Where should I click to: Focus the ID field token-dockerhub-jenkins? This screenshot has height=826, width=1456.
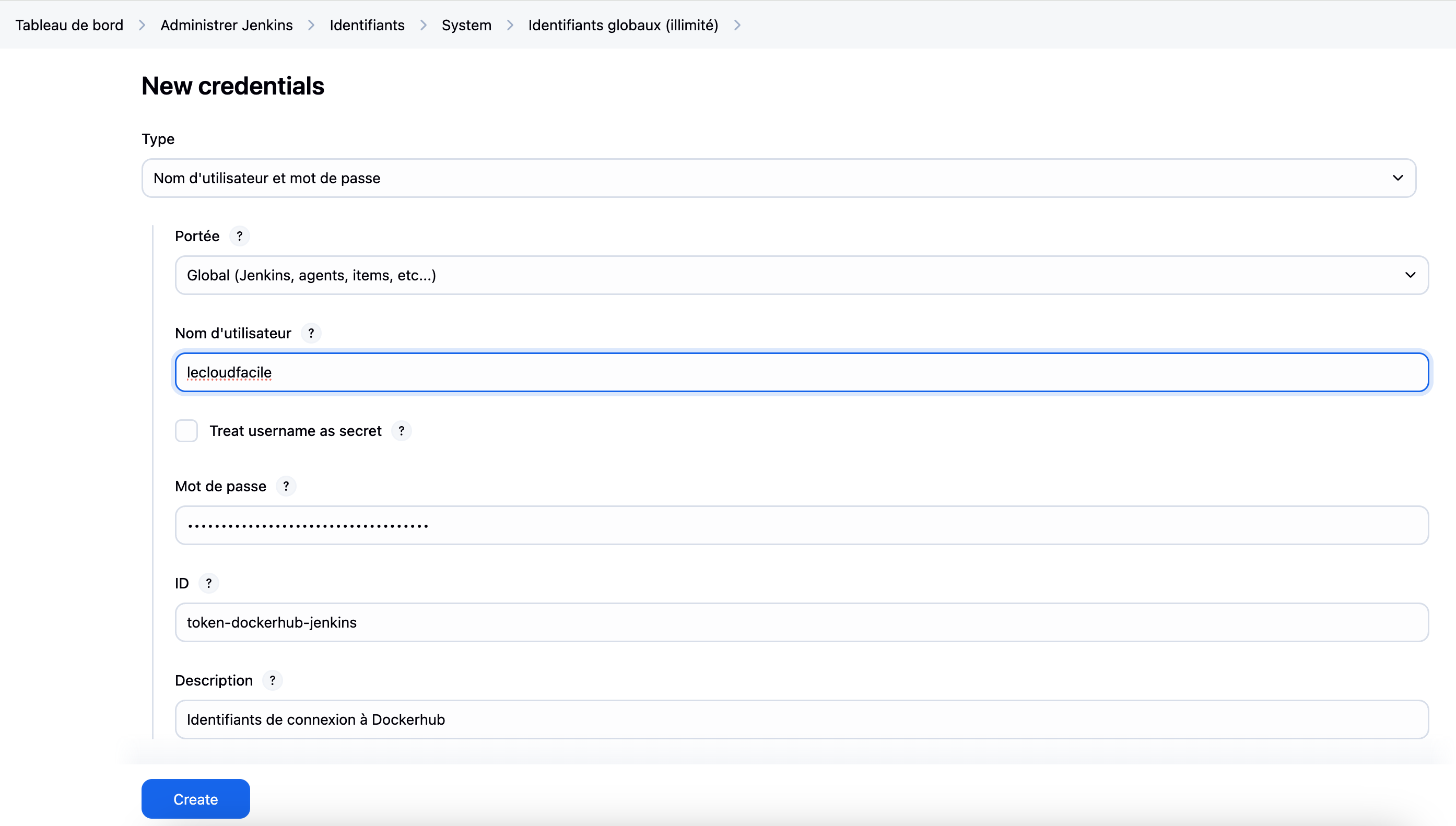pos(801,622)
